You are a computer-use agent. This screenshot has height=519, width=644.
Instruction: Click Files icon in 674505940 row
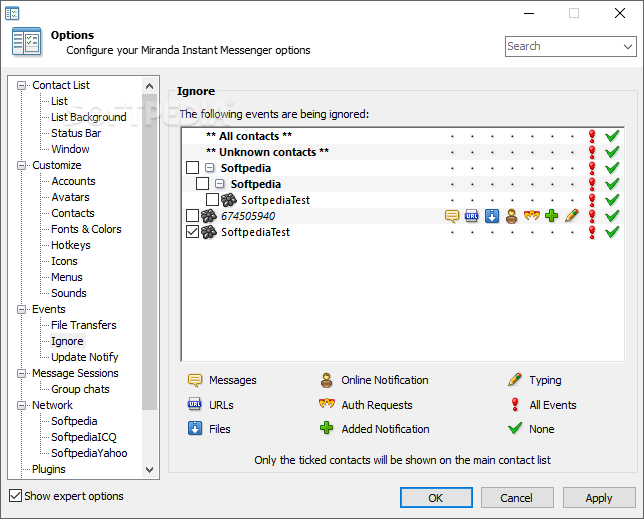click(x=492, y=216)
